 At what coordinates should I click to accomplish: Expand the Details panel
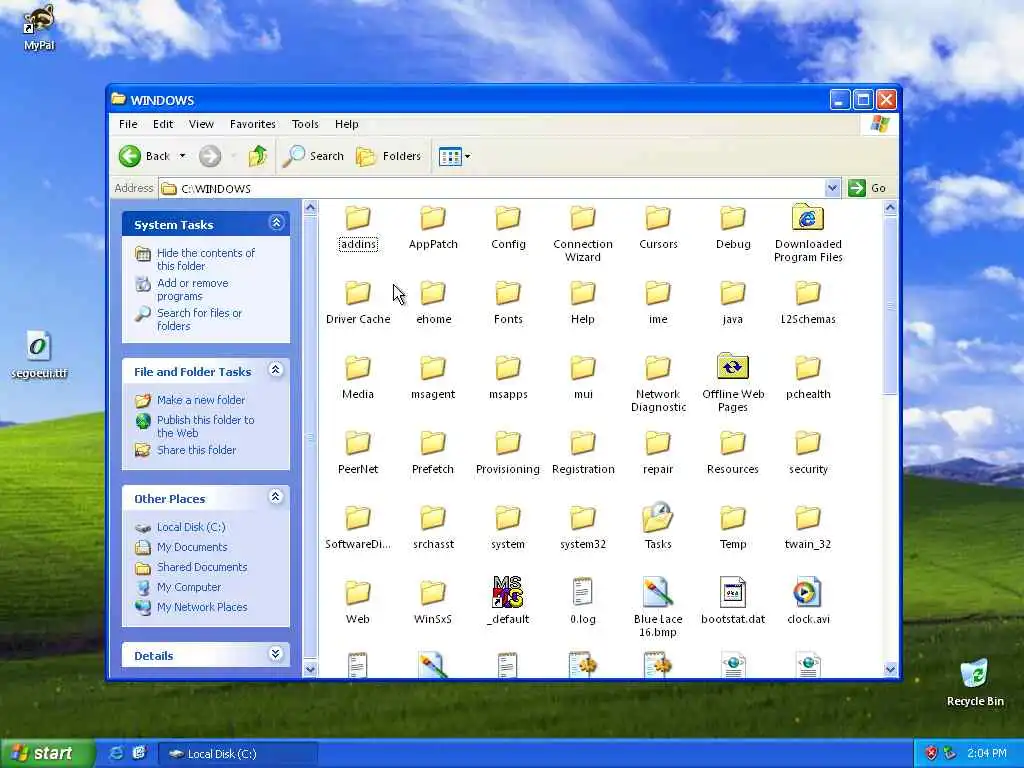point(276,654)
